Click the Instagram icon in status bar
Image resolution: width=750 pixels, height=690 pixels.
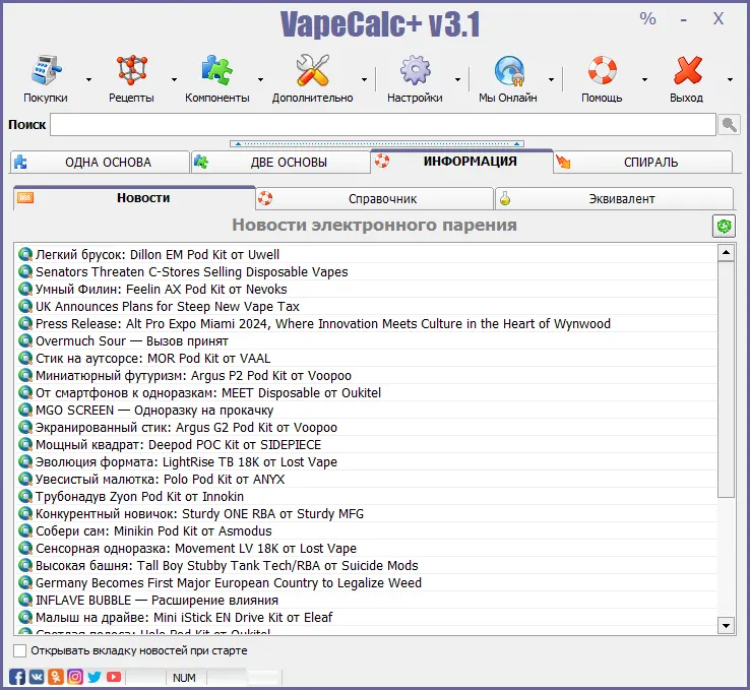click(75, 677)
